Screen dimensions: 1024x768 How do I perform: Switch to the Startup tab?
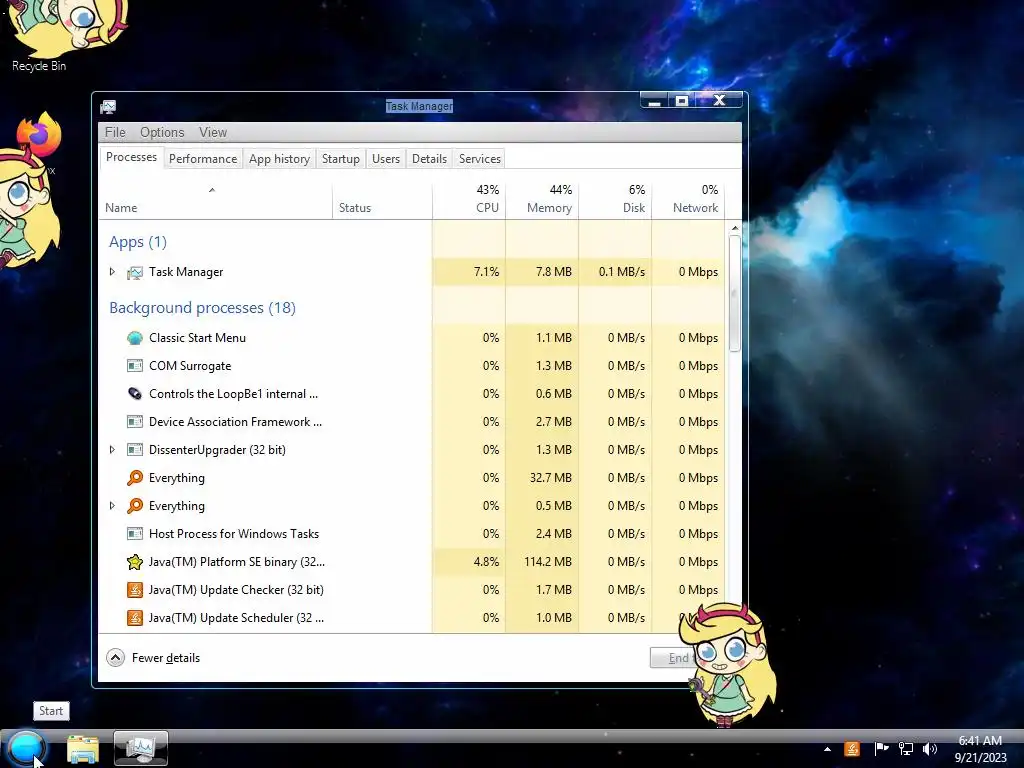click(341, 159)
